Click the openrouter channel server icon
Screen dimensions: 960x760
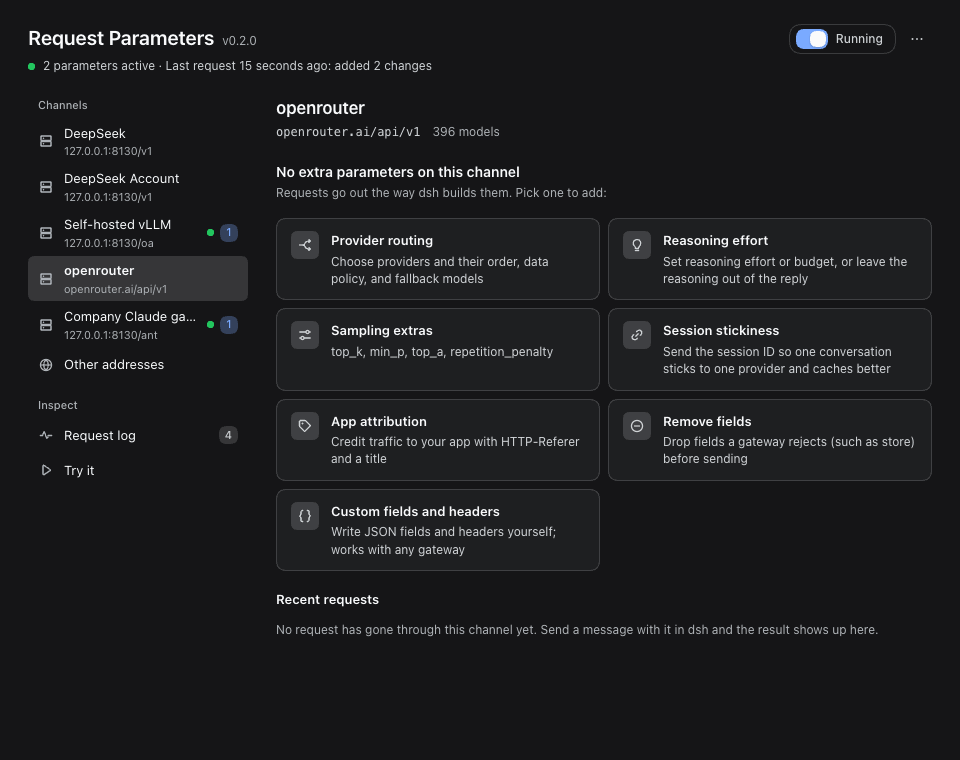[x=46, y=279]
